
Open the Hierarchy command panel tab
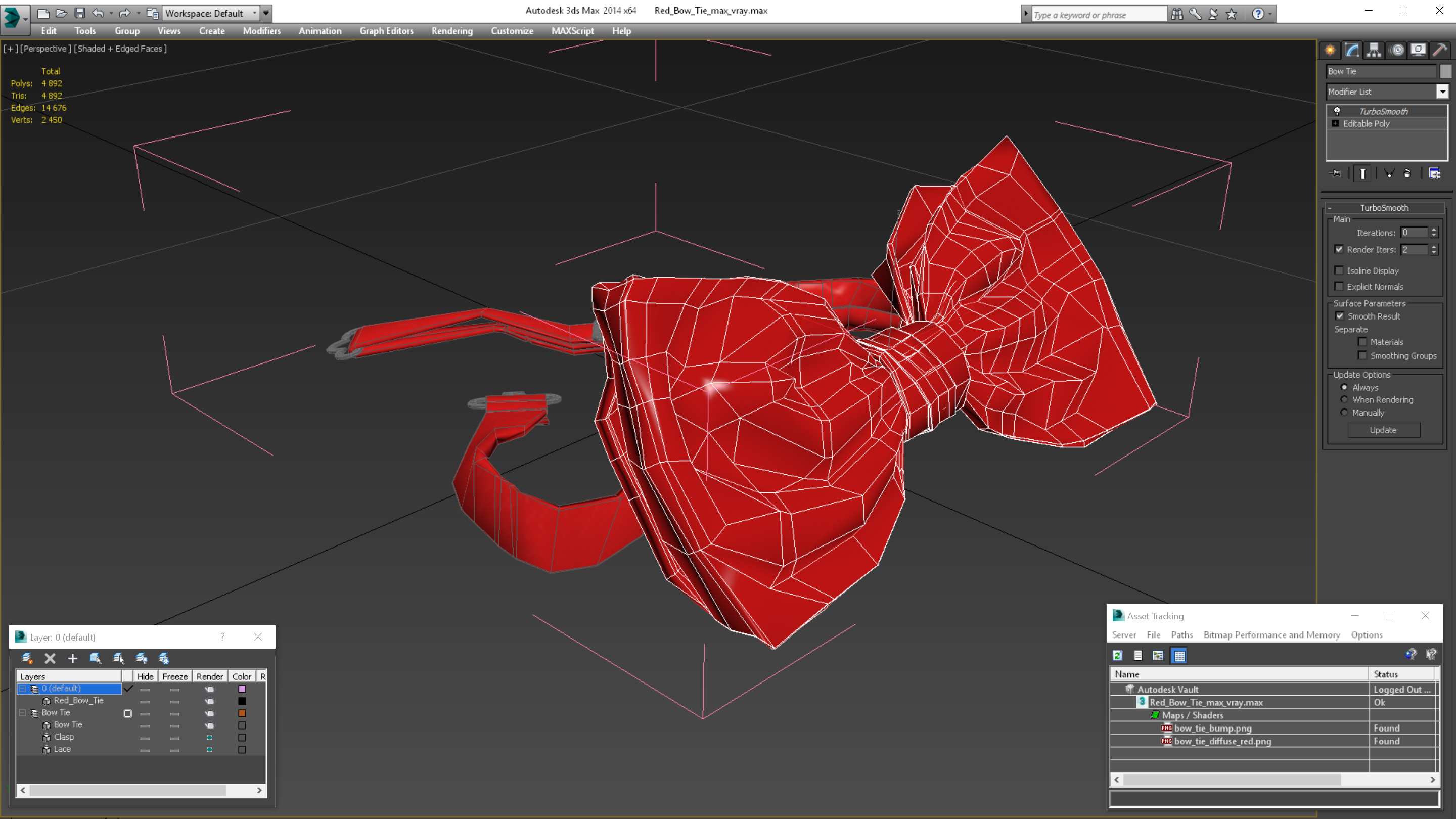pos(1374,51)
